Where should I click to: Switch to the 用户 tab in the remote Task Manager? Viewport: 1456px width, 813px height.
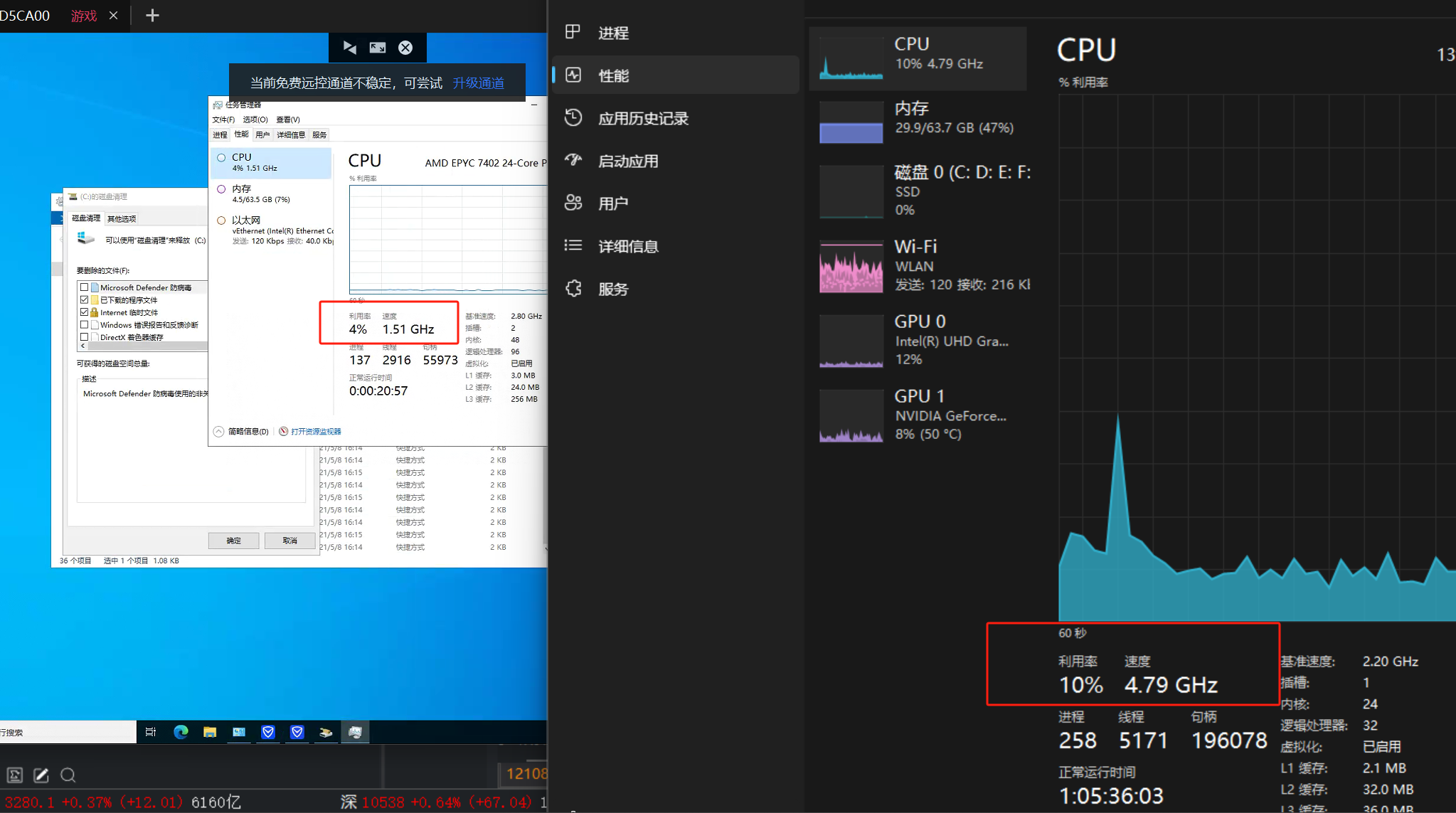[x=262, y=134]
